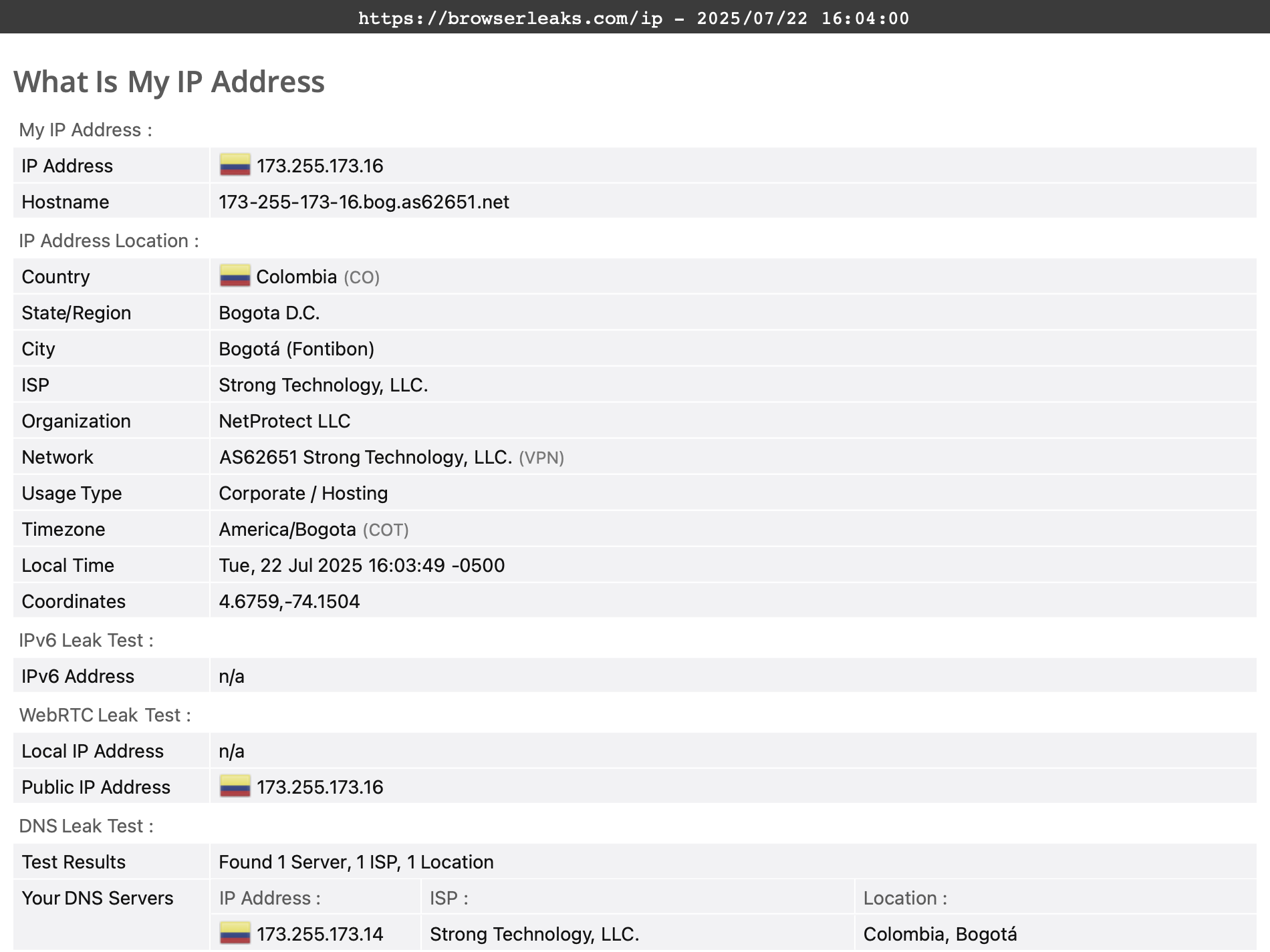The image size is (1270, 952).
Task: Click the country name Colombia
Action: 296,277
